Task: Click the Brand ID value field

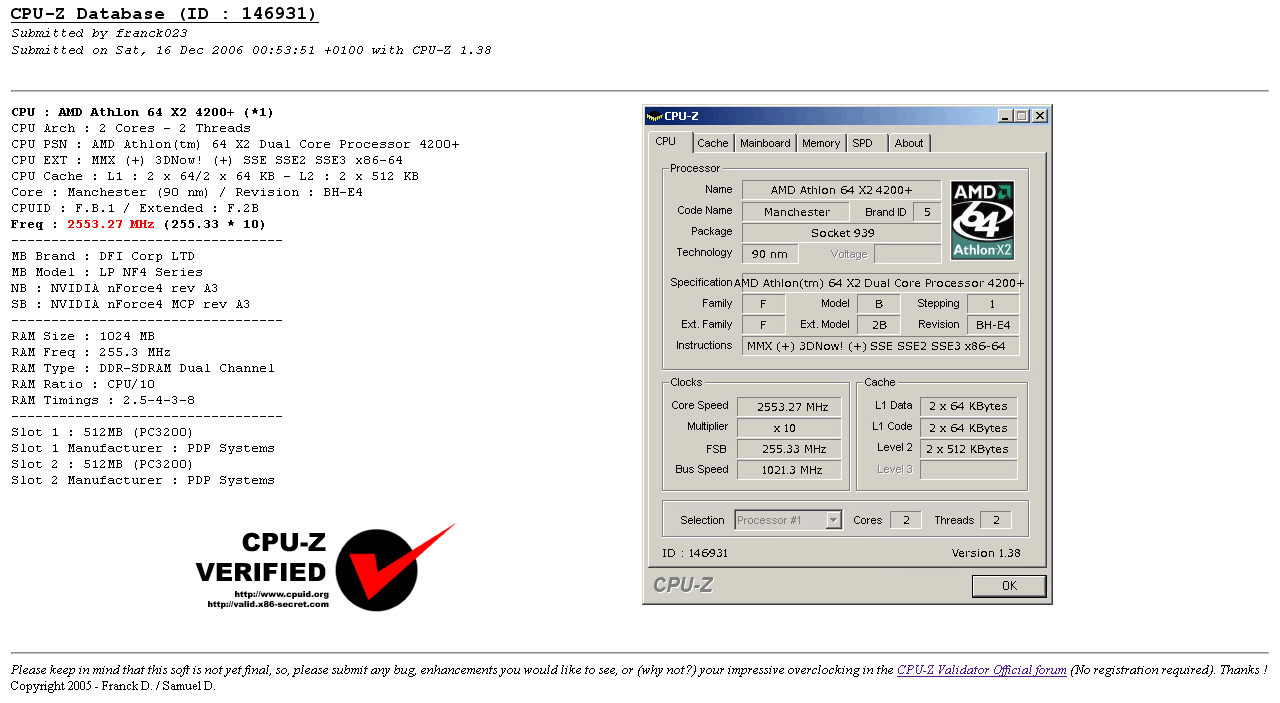Action: click(927, 212)
